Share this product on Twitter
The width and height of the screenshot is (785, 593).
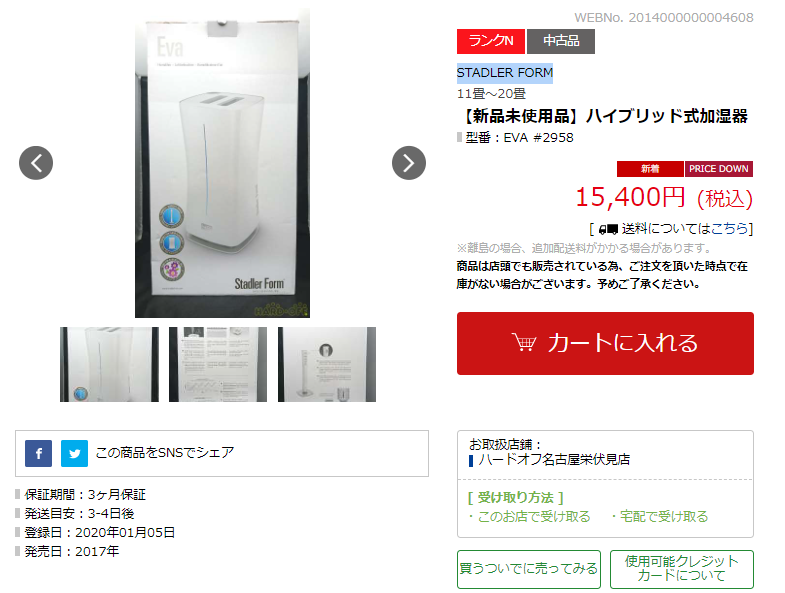coord(75,453)
